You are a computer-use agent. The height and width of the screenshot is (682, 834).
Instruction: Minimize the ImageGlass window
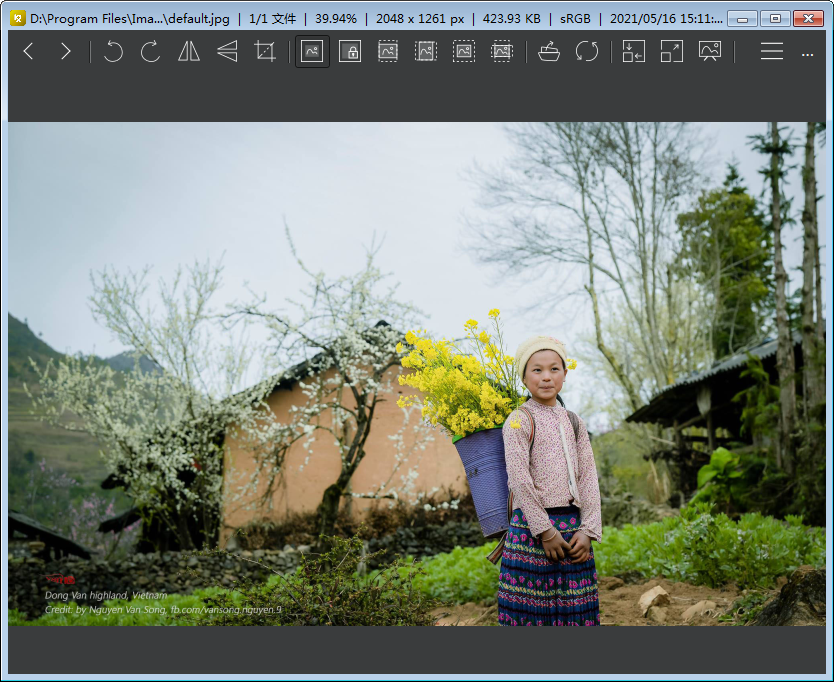point(742,19)
